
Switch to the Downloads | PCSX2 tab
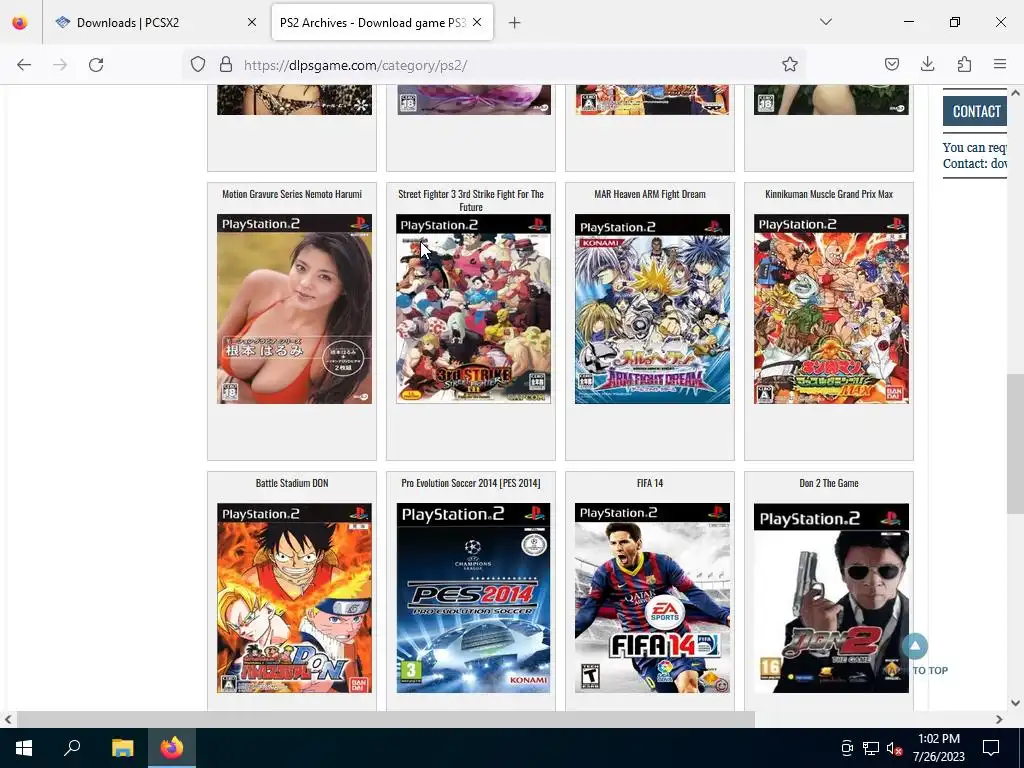tap(157, 23)
